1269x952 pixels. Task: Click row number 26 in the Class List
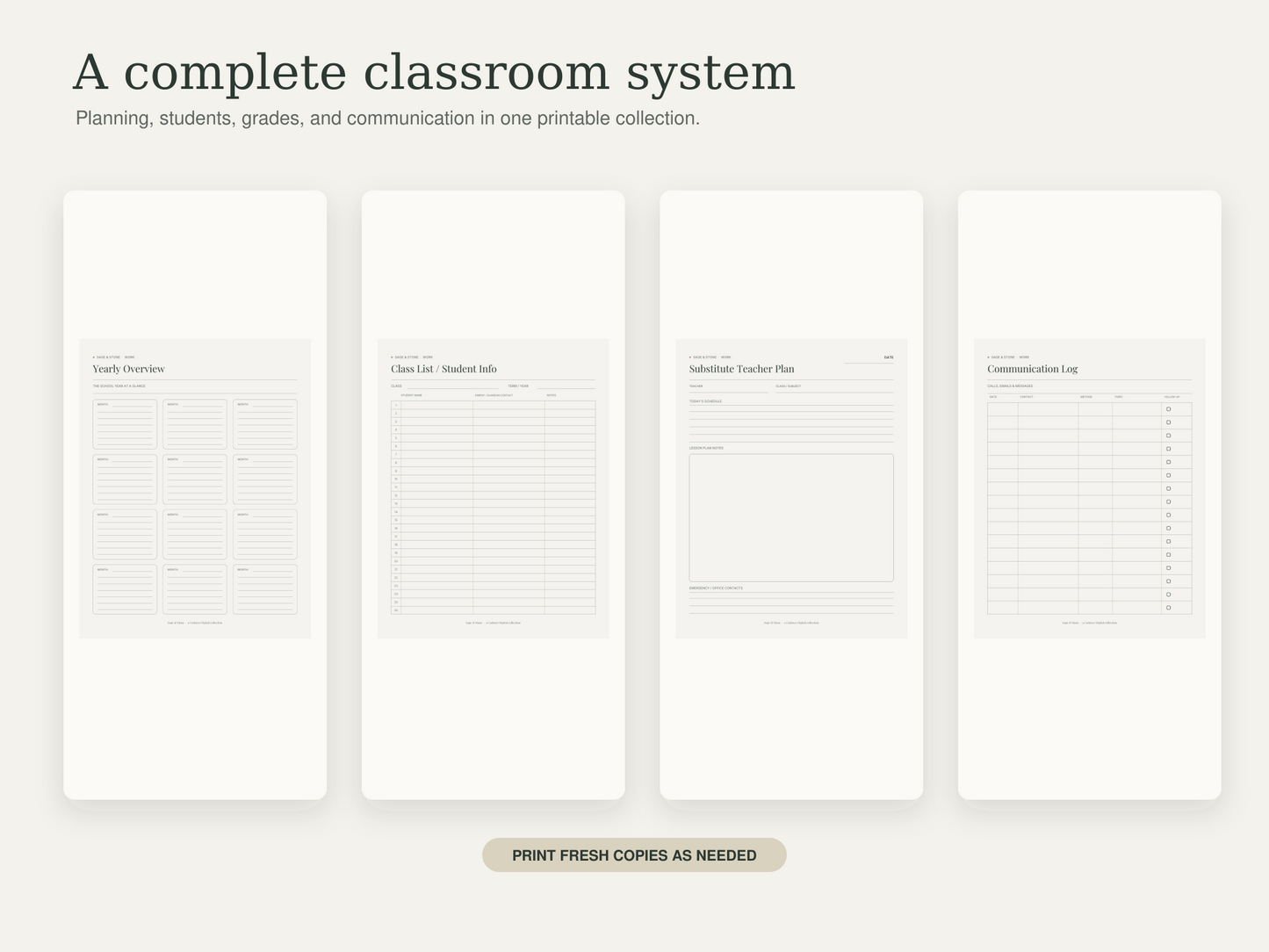tap(396, 610)
